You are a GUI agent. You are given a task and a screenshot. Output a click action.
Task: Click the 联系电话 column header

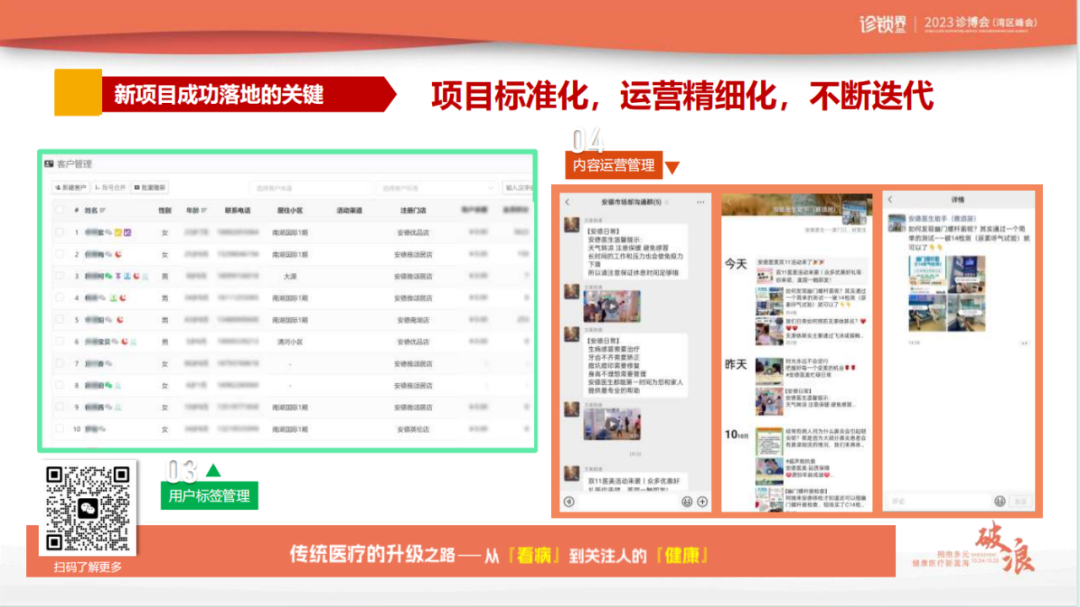[x=238, y=210]
